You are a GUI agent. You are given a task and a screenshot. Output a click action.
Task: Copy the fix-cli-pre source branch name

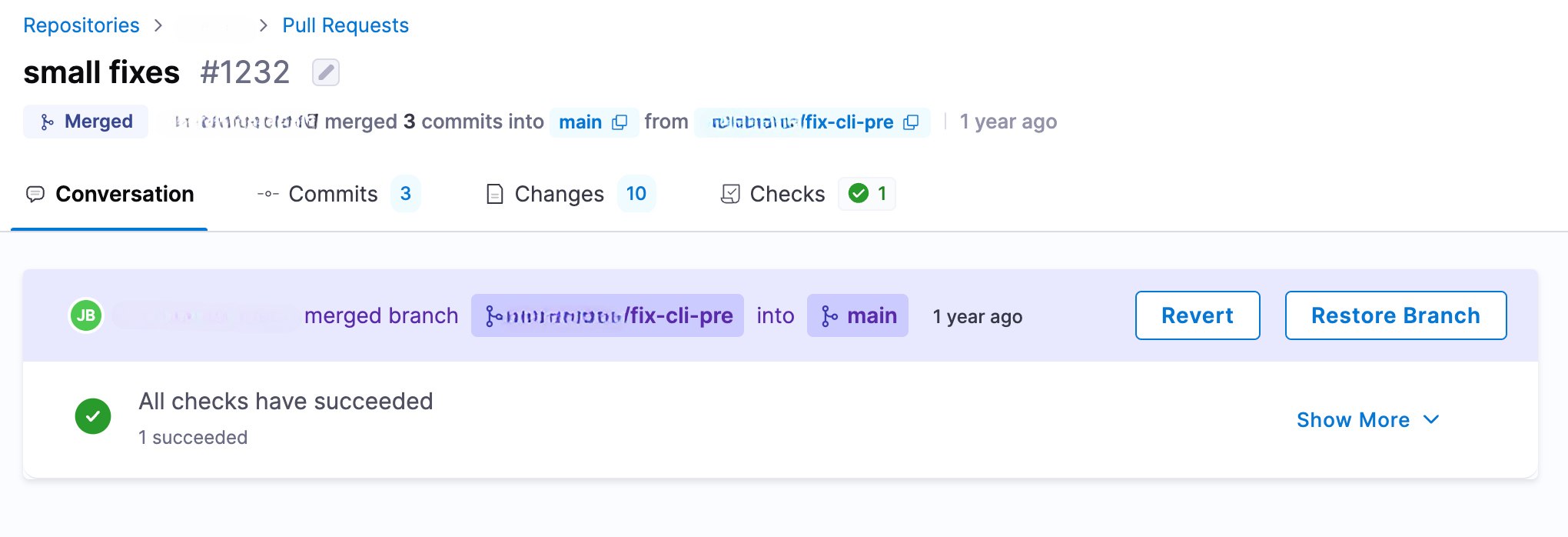click(x=911, y=122)
